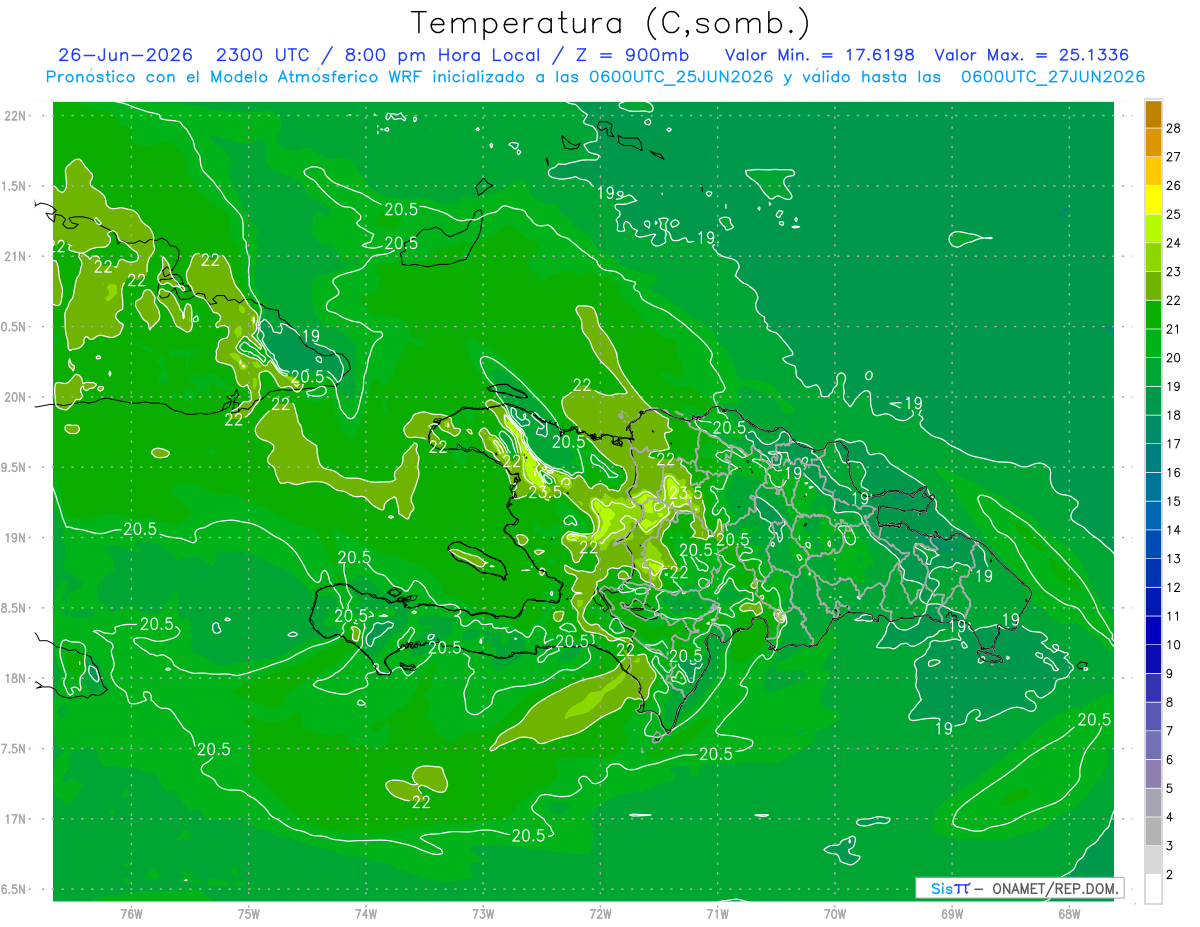The height and width of the screenshot is (927, 1200).
Task: Click the "9" color scale label
Action: [1170, 674]
